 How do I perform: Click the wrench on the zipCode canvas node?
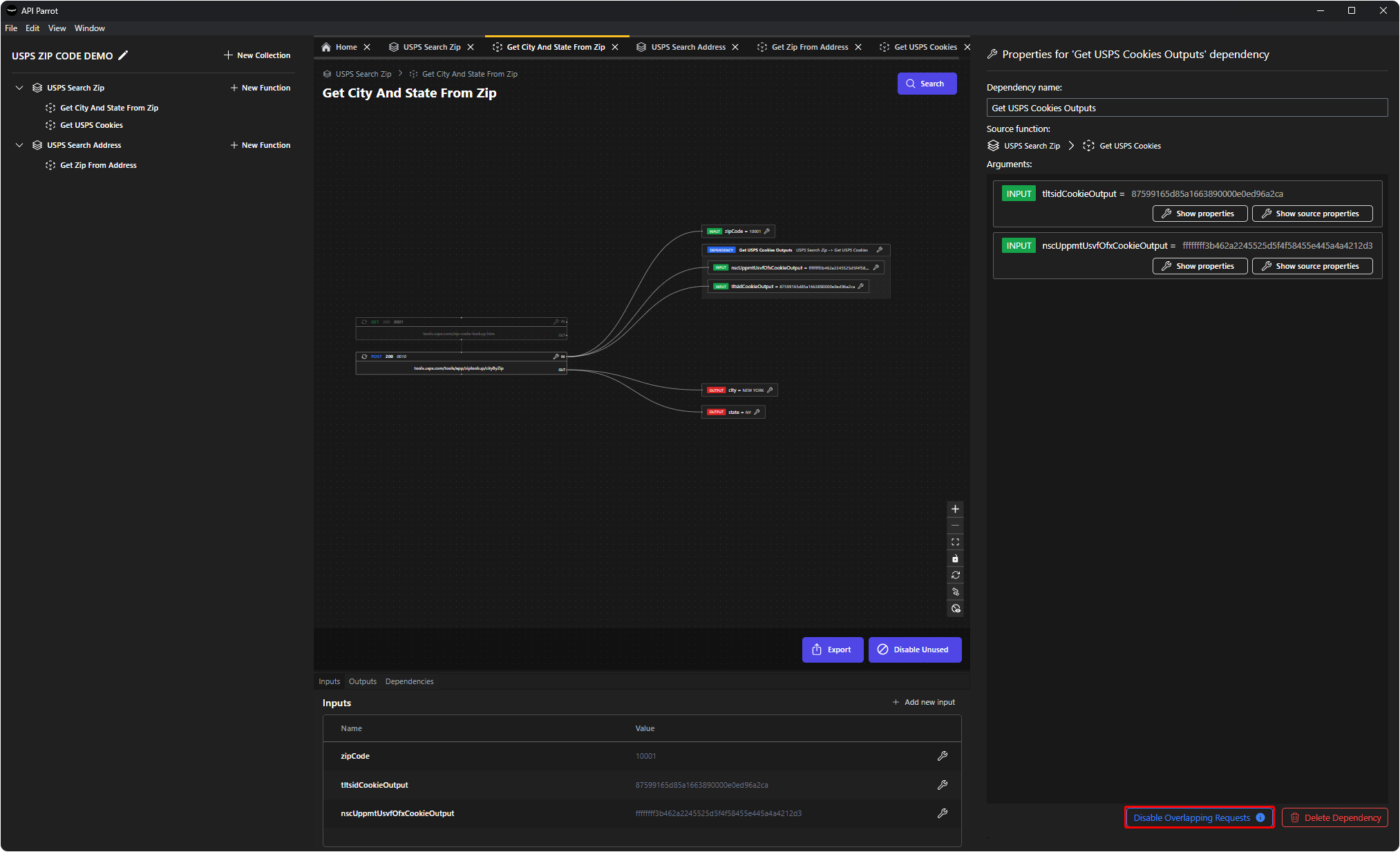[767, 231]
